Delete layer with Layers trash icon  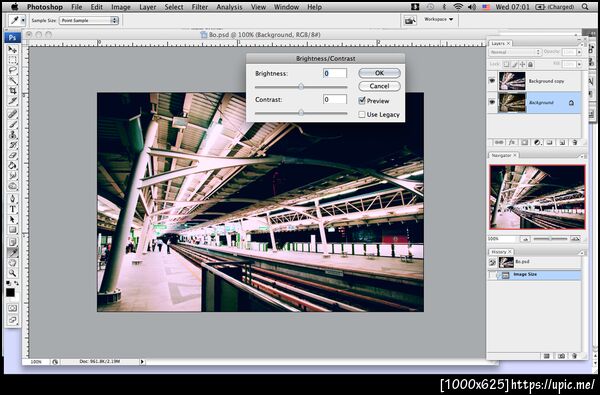(x=574, y=142)
